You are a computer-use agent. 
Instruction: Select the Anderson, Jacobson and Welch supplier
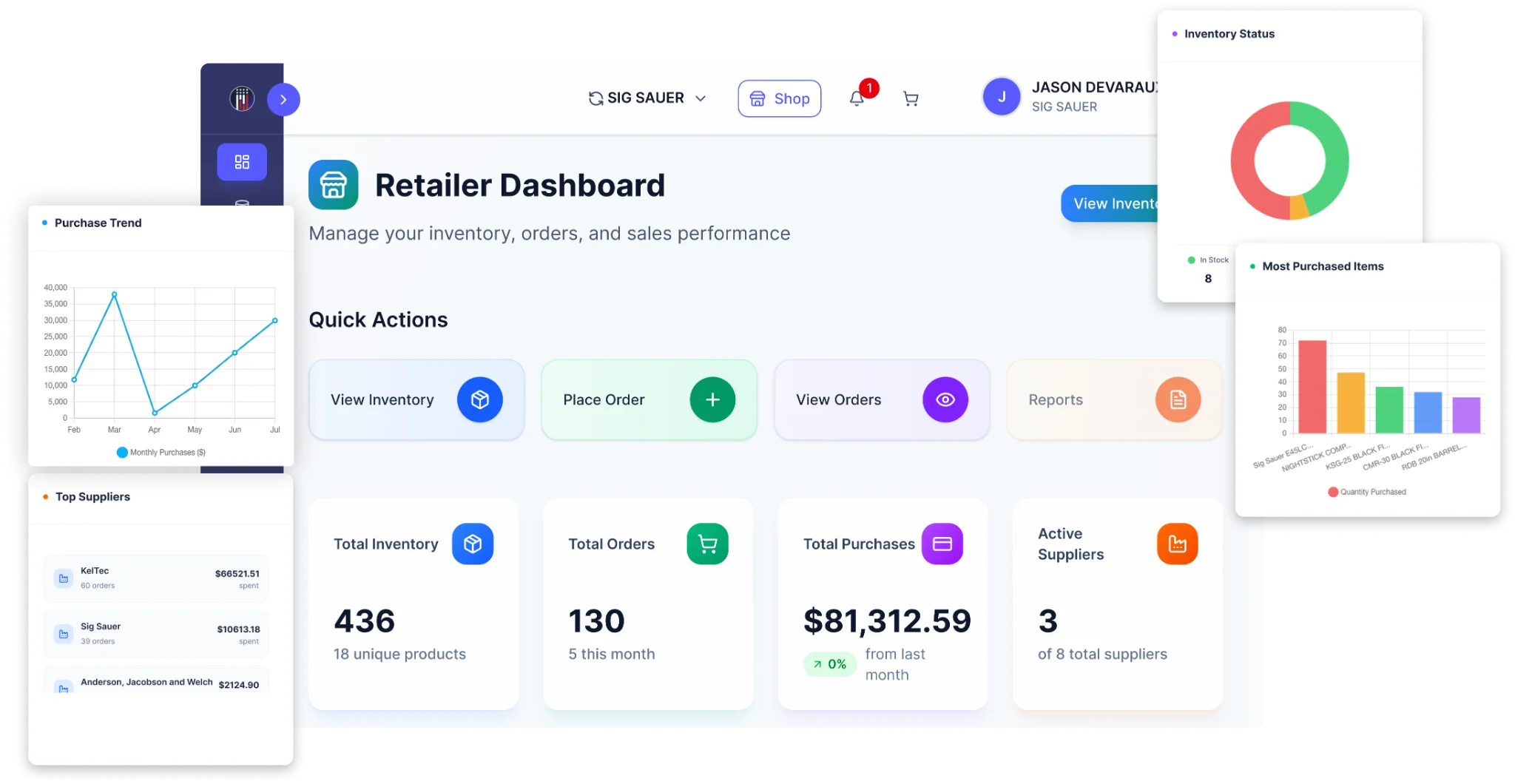tap(156, 680)
